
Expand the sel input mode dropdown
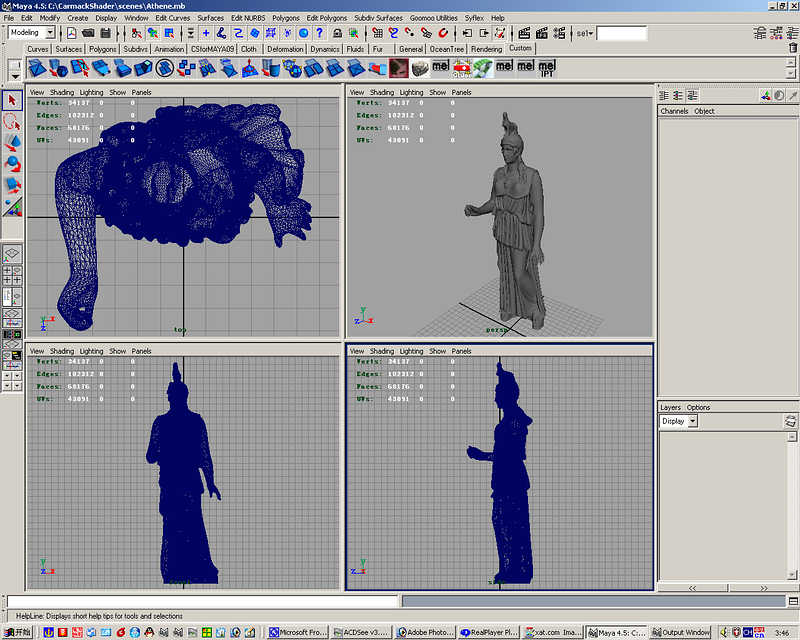(585, 33)
